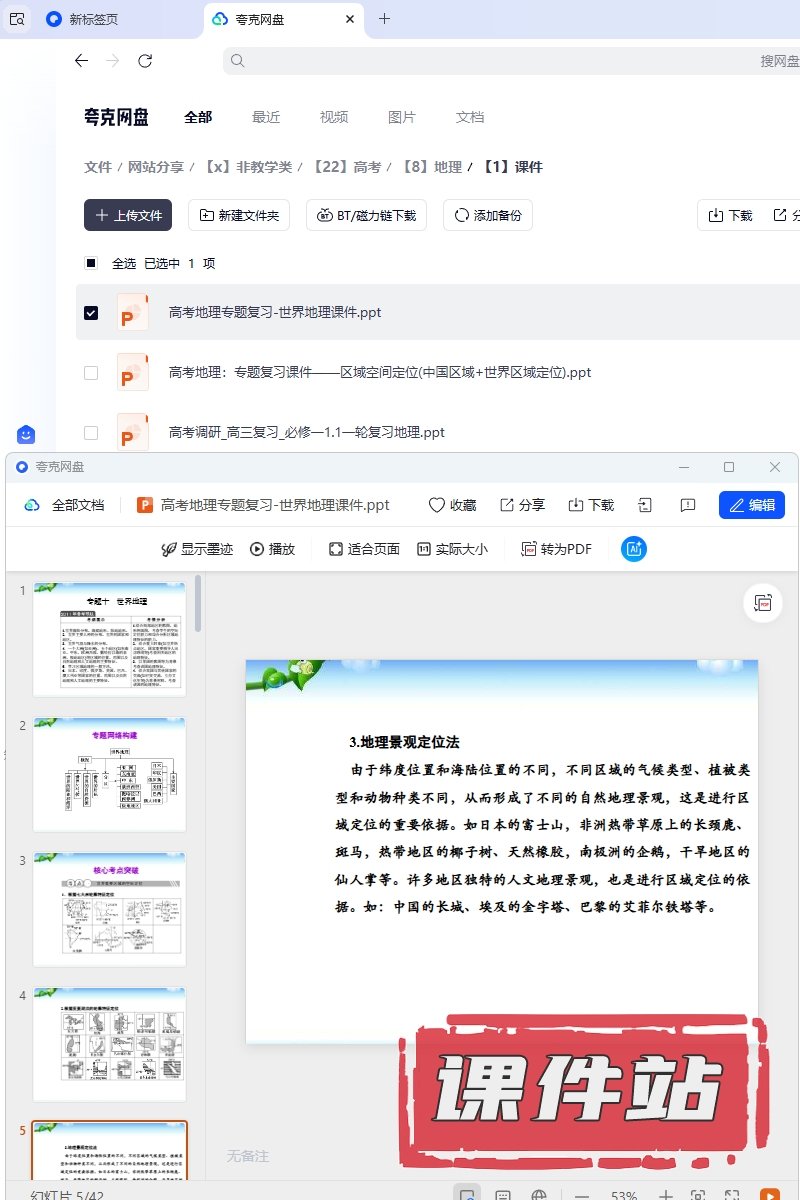Click the floating PDF export icon
Screen dimensions: 800x1200
tap(764, 603)
